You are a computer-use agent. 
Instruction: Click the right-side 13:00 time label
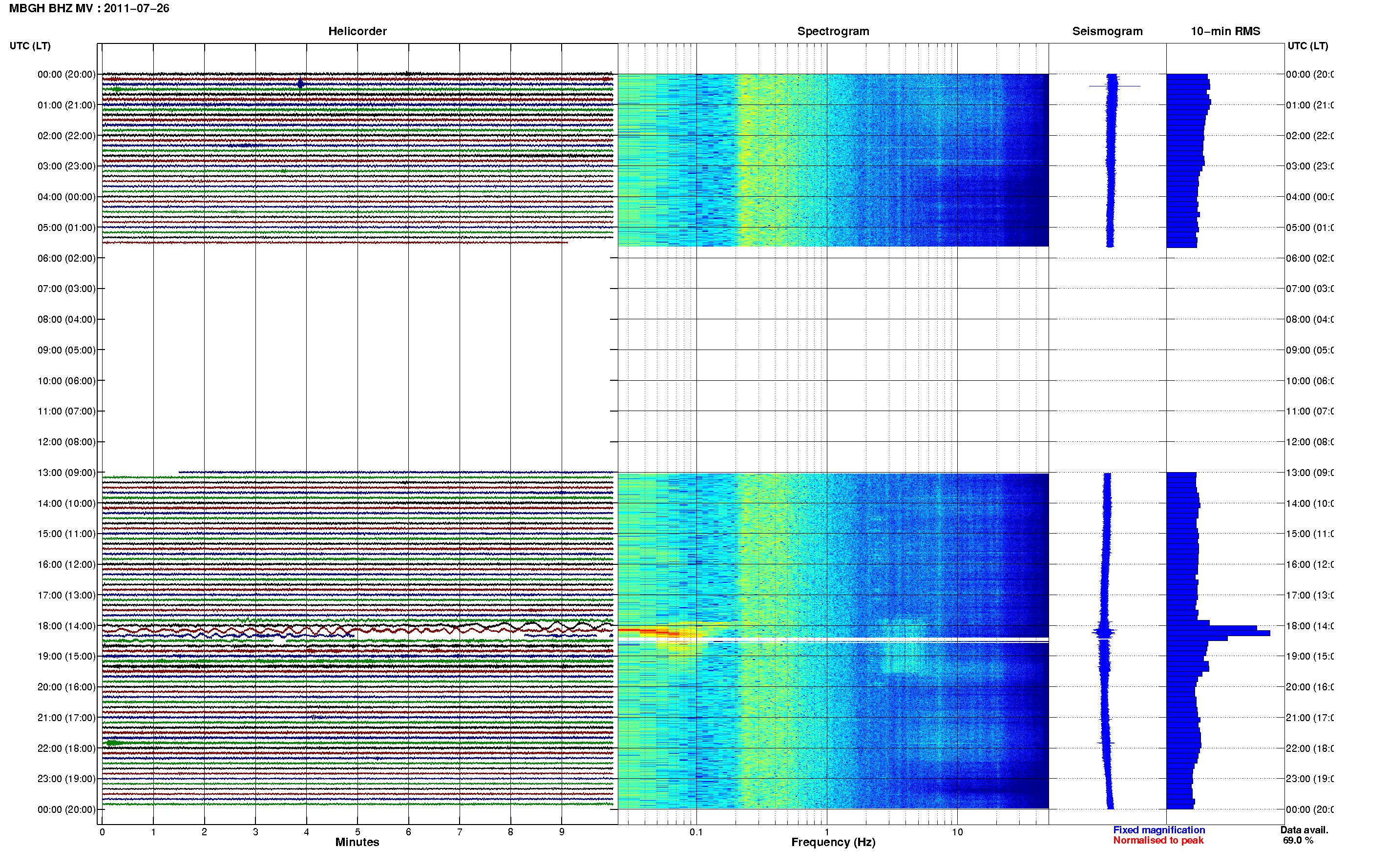pos(1309,473)
